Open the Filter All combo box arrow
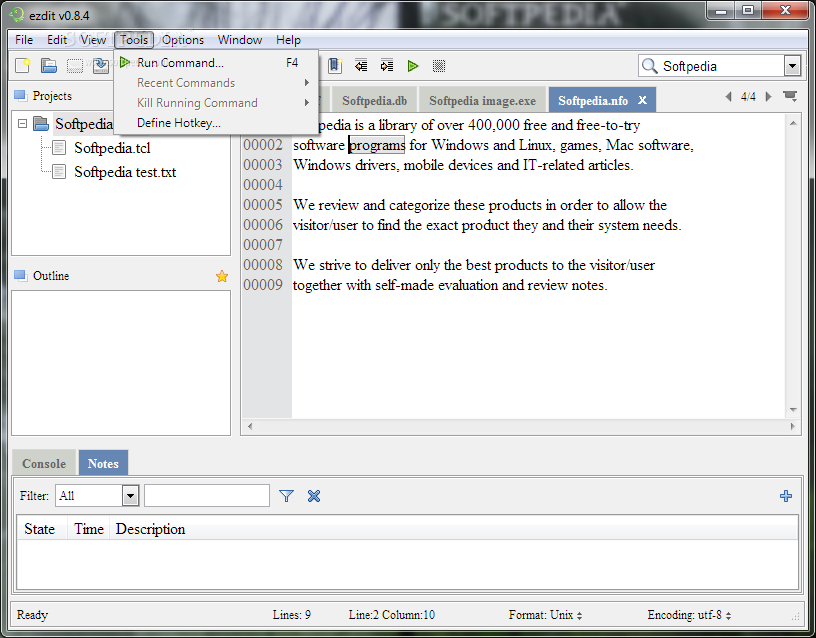The width and height of the screenshot is (816, 638). (131, 495)
